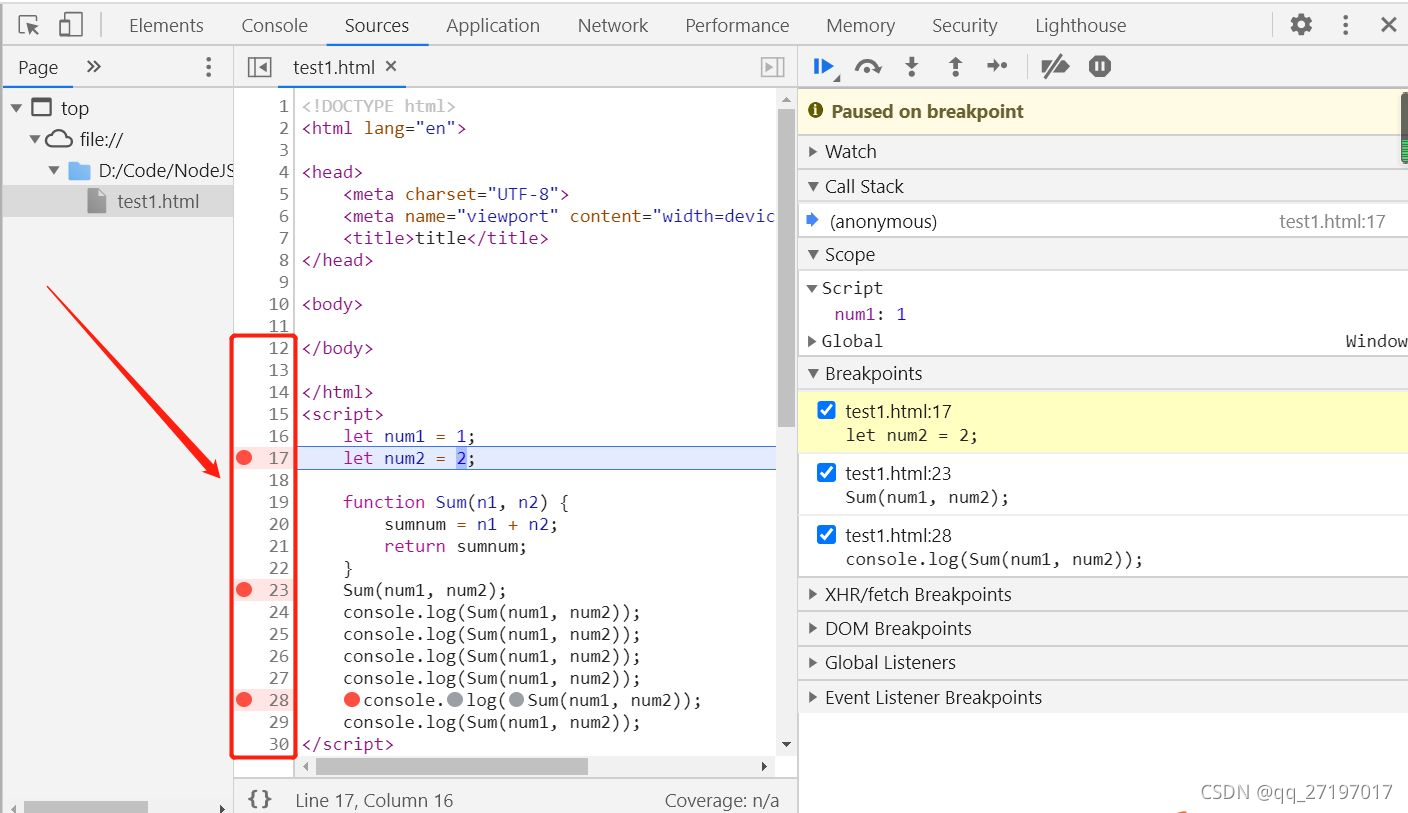Open DevTools settings gear

(1301, 25)
